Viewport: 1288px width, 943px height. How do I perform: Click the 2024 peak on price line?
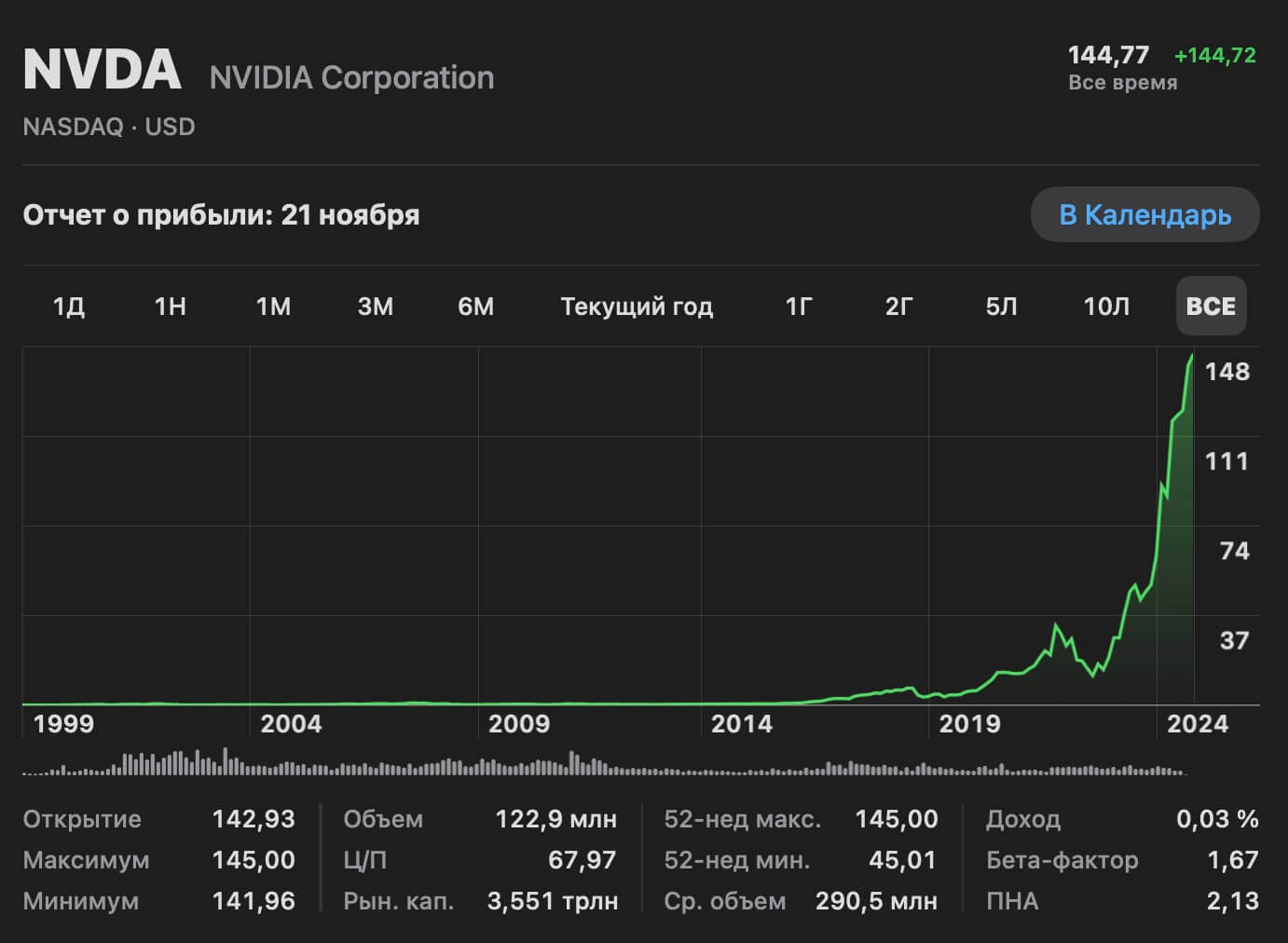pos(1191,356)
